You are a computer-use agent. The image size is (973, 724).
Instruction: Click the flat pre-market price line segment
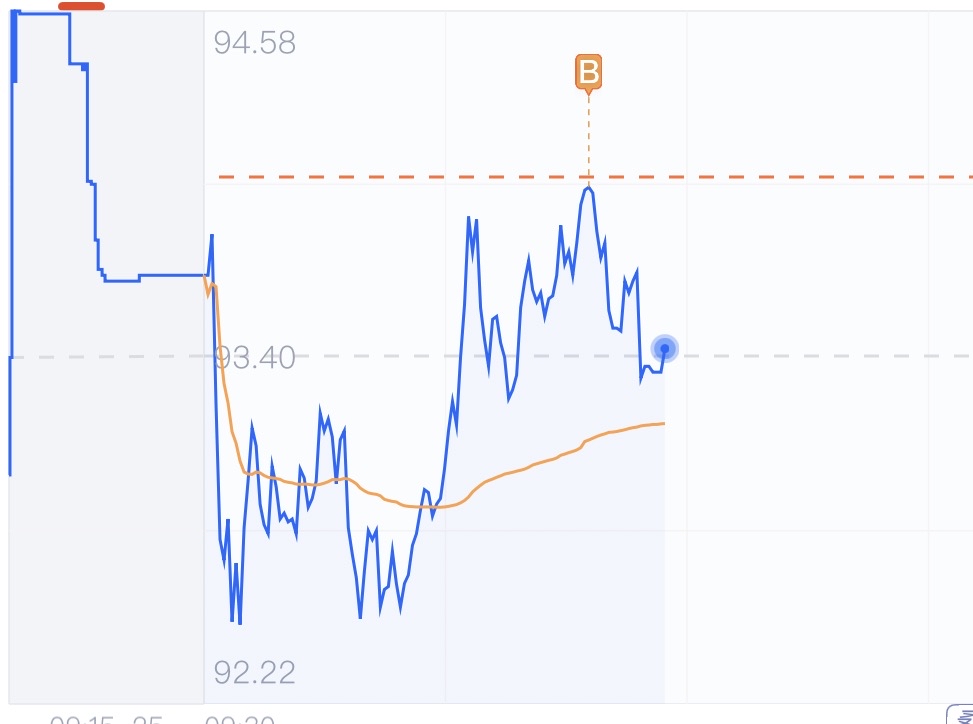coord(170,274)
